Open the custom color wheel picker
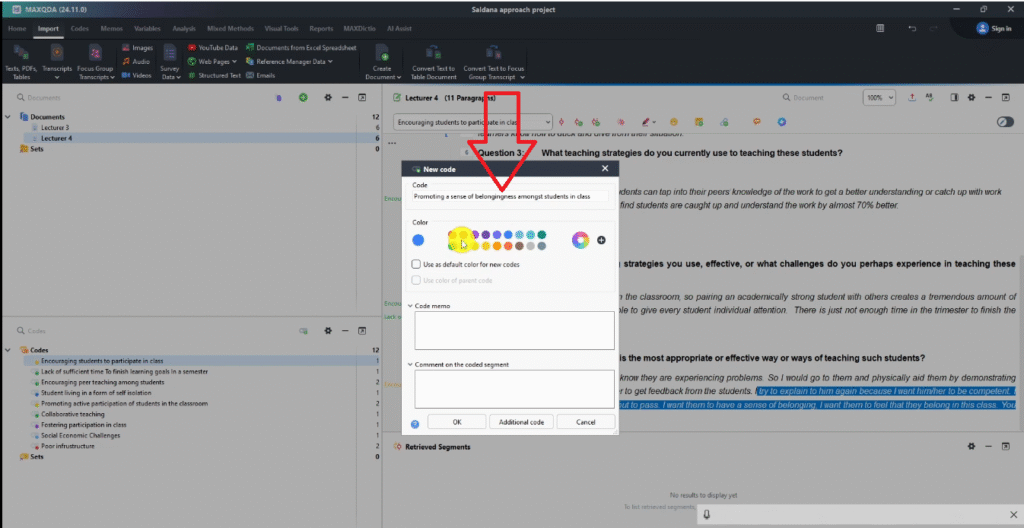Viewport: 1024px width, 528px height. point(579,240)
